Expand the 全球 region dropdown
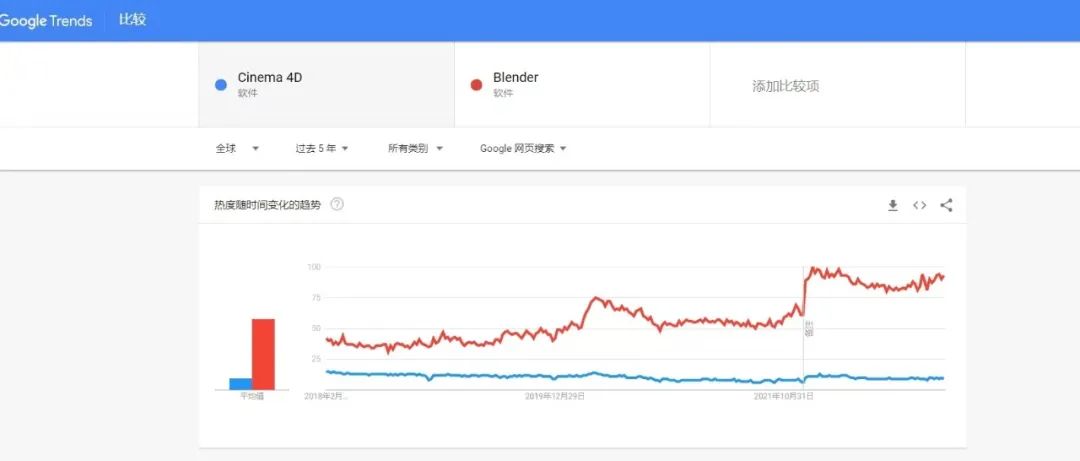The image size is (1080, 461). pos(237,148)
